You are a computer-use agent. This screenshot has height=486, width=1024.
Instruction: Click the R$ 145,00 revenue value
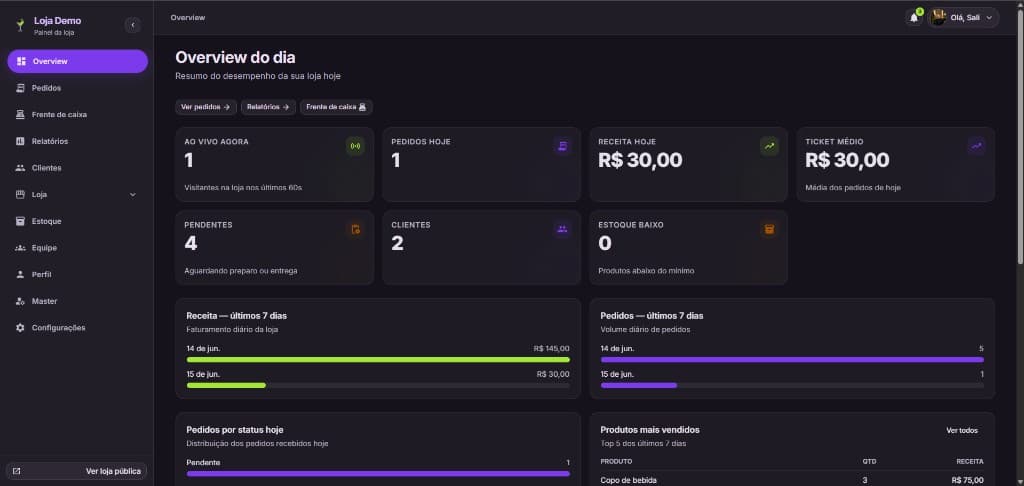tap(551, 349)
